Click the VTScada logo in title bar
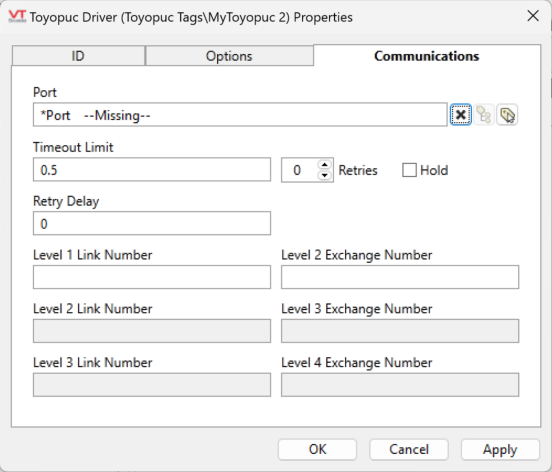 17,16
